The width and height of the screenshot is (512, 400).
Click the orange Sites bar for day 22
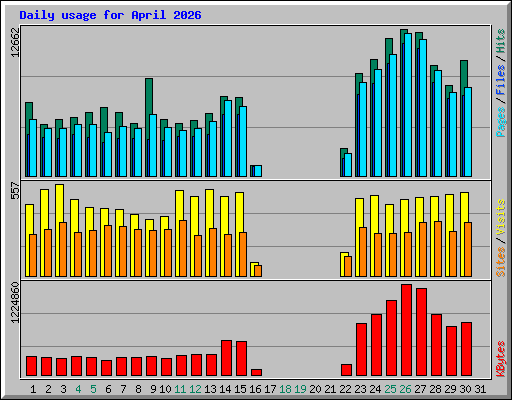(348, 266)
